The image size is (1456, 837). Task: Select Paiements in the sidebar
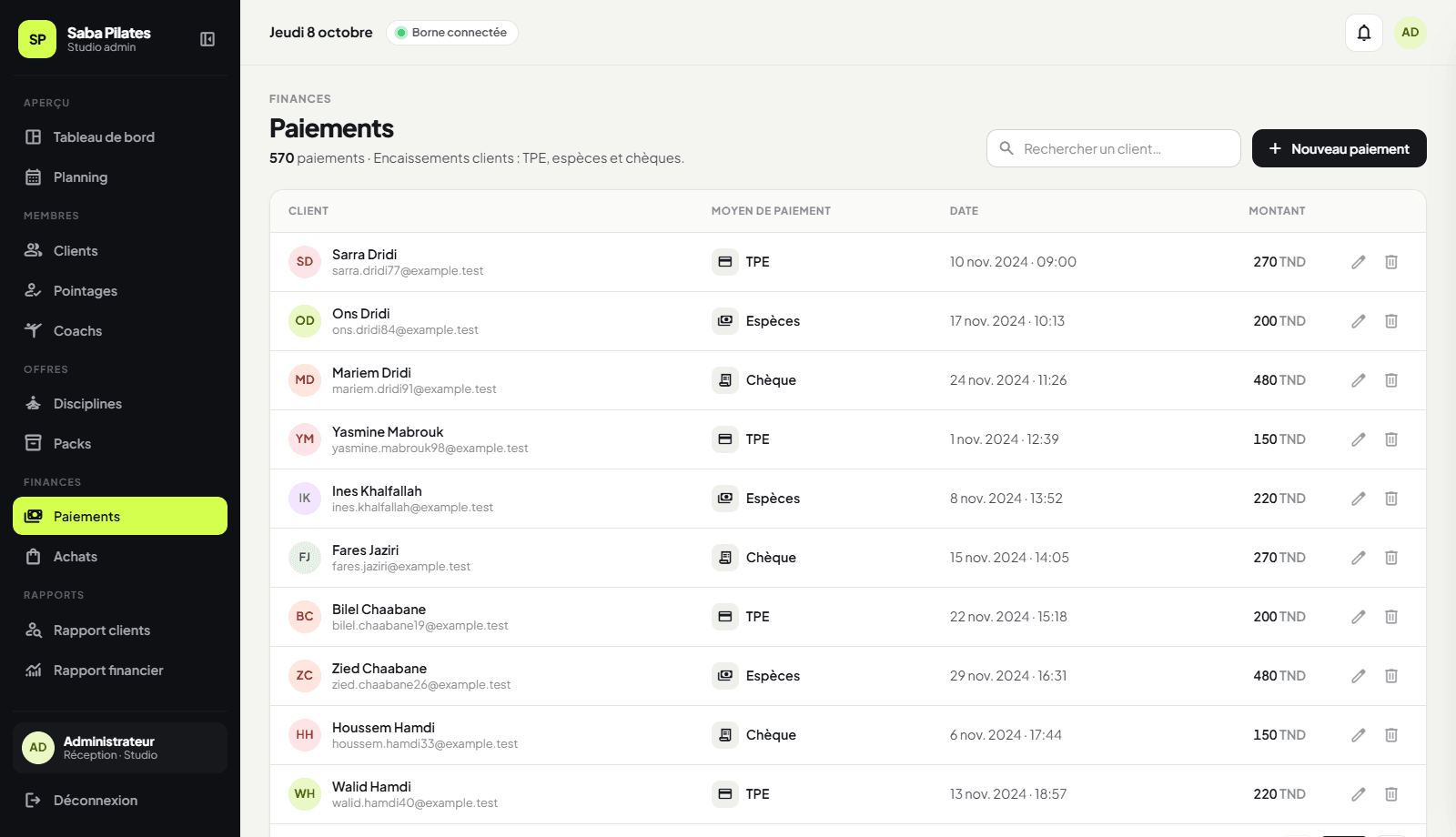(x=120, y=516)
